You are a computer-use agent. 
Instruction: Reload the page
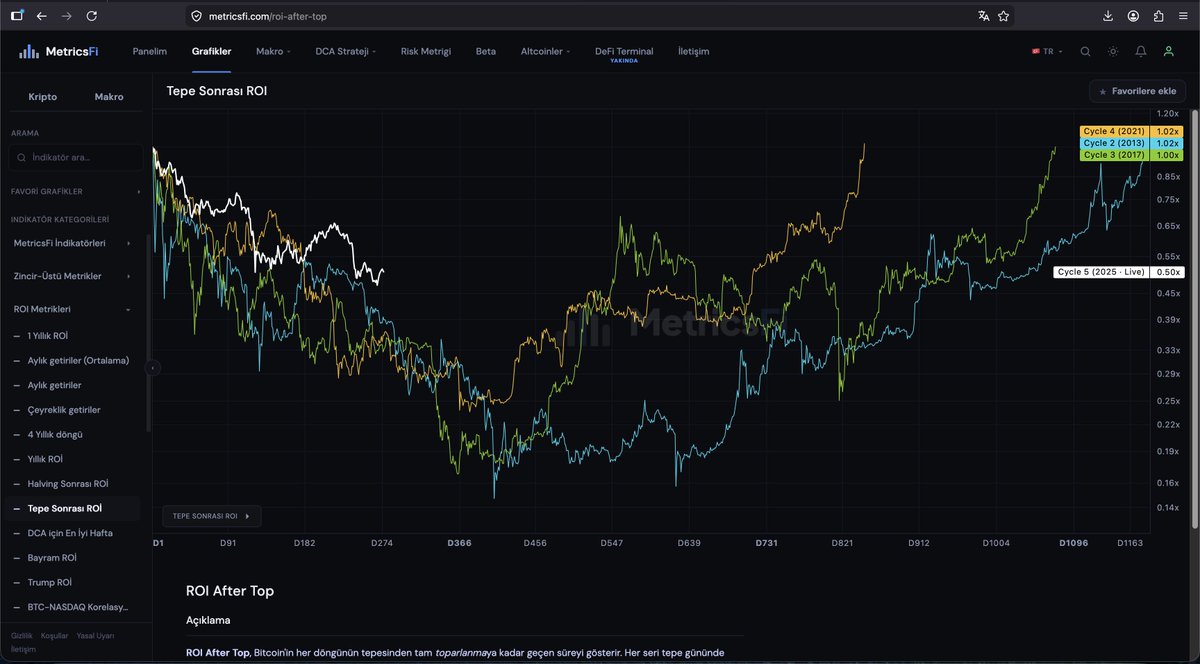click(92, 16)
